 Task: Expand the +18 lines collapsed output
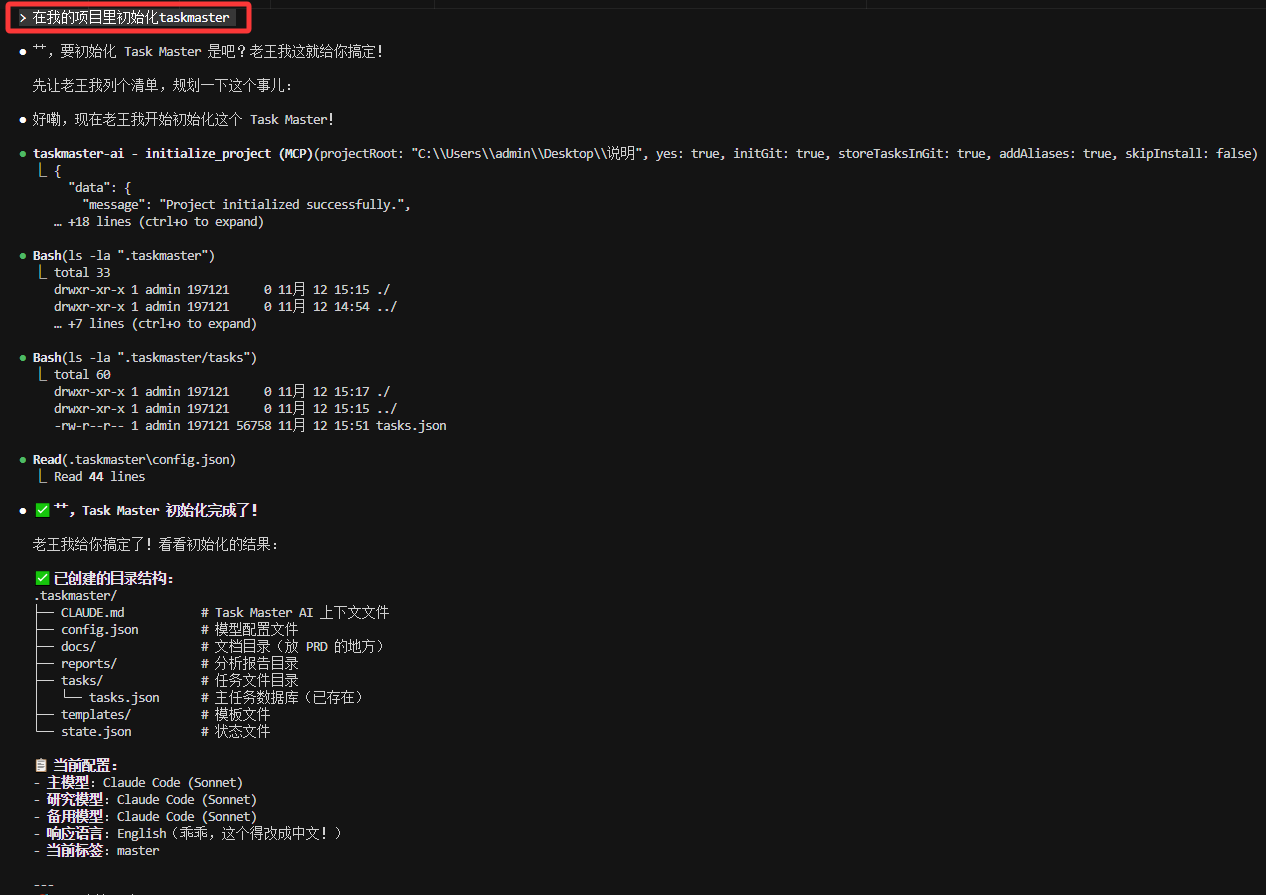(159, 221)
